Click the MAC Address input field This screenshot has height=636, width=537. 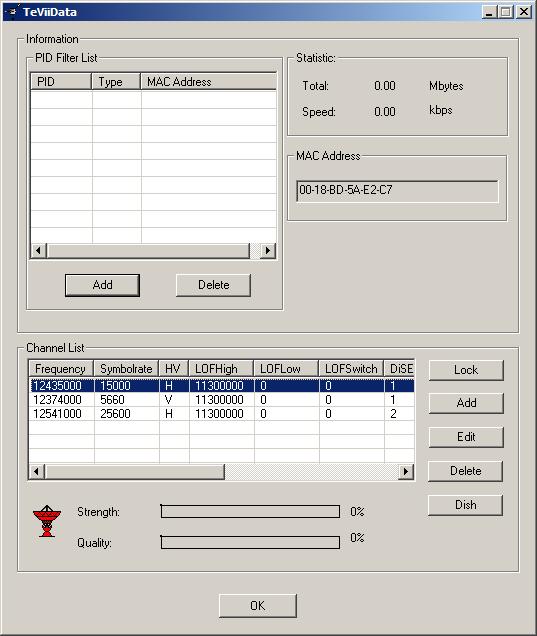point(397,191)
